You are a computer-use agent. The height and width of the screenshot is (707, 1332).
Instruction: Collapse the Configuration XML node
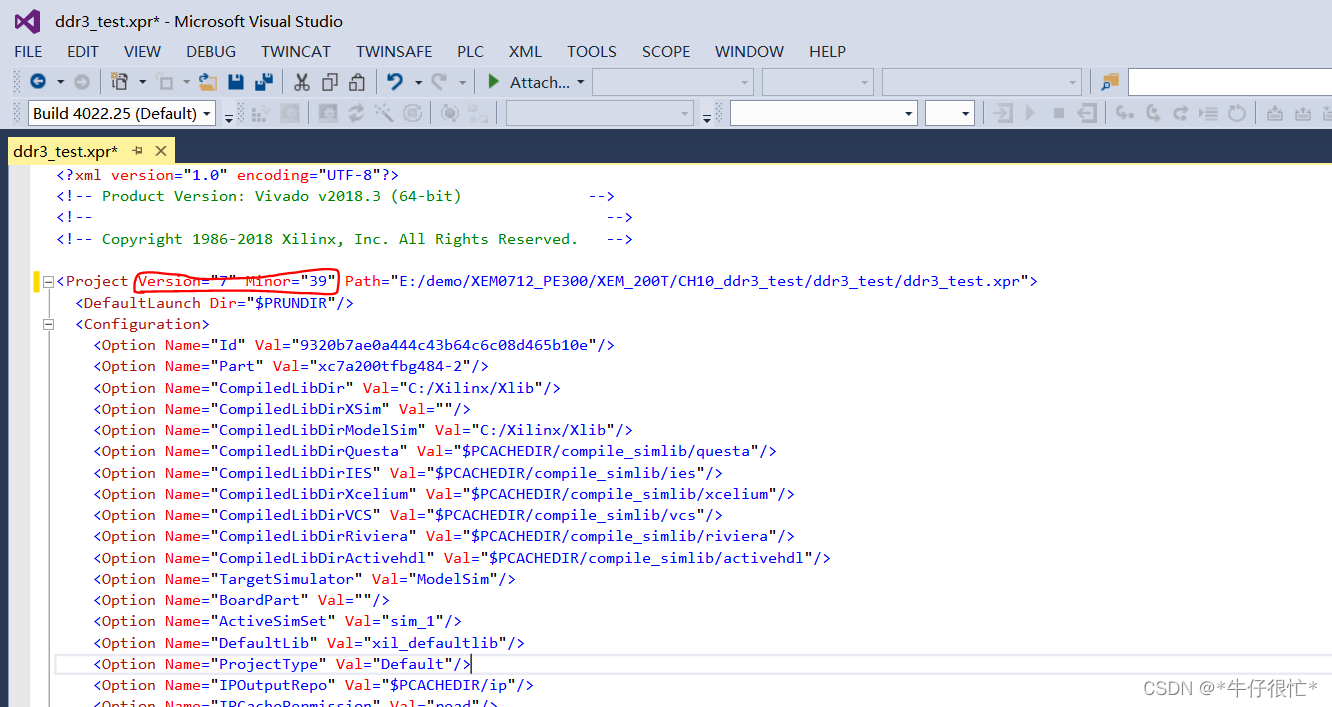coord(47,324)
